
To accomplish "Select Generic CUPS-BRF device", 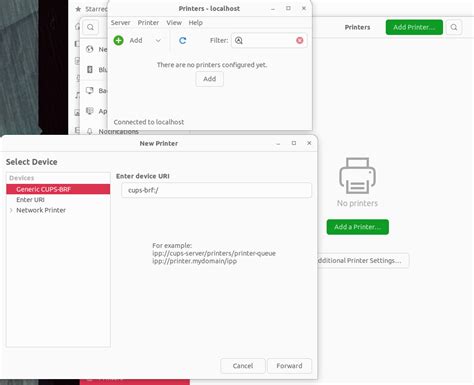I will pos(58,189).
